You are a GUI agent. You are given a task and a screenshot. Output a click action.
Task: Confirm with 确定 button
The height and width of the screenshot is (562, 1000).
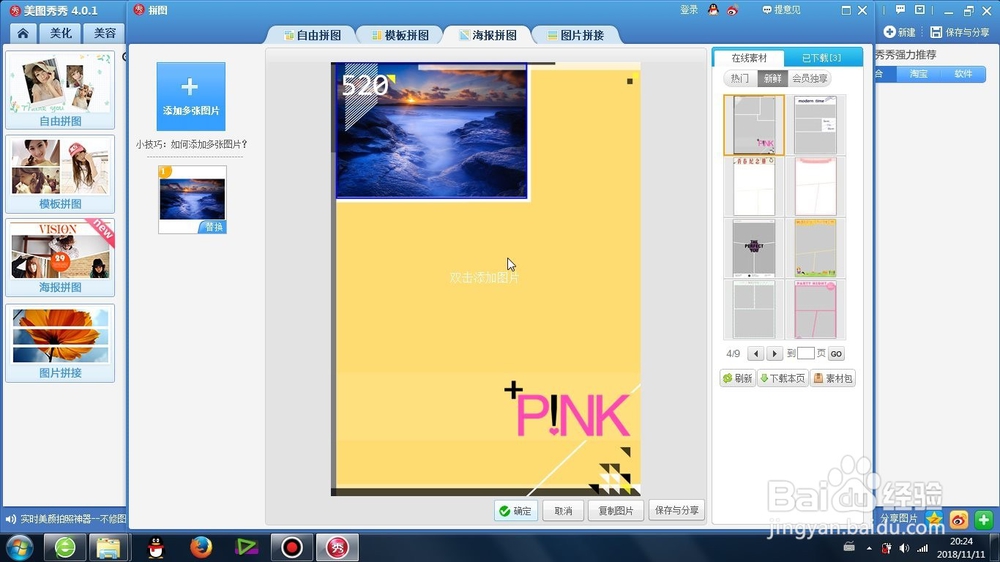(516, 511)
